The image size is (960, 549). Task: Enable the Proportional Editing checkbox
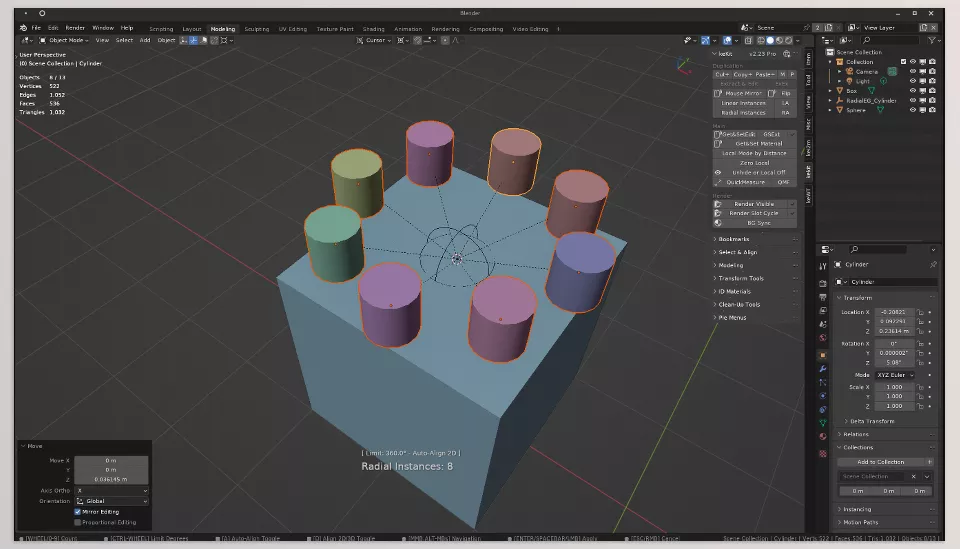[x=78, y=522]
